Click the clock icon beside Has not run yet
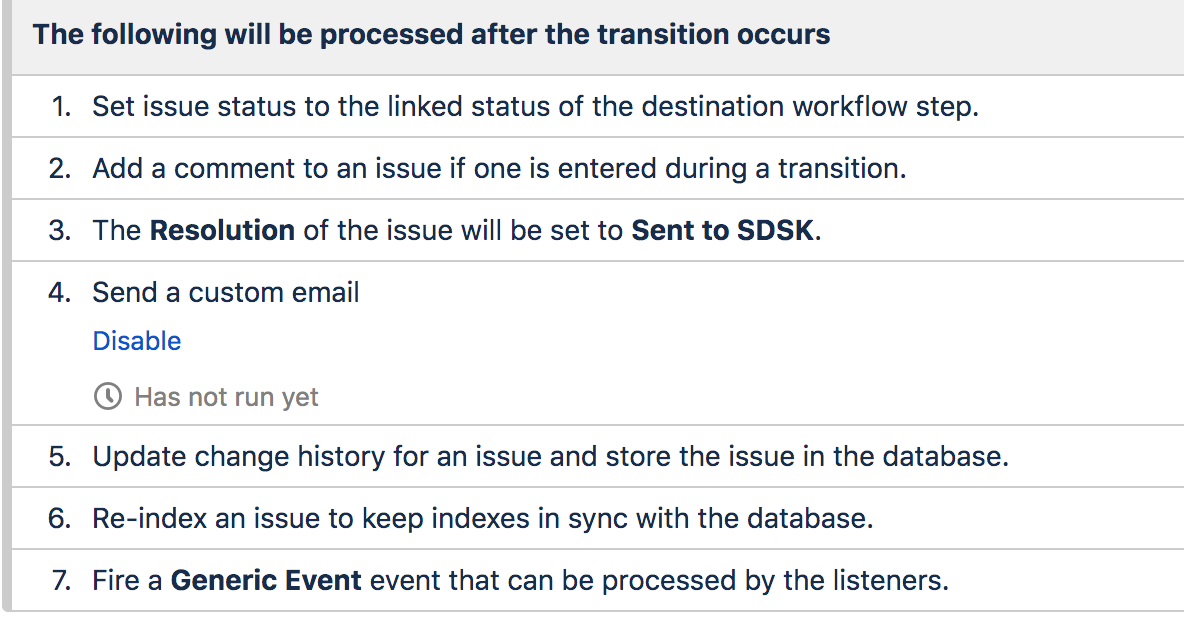This screenshot has width=1184, height=626. [107, 396]
